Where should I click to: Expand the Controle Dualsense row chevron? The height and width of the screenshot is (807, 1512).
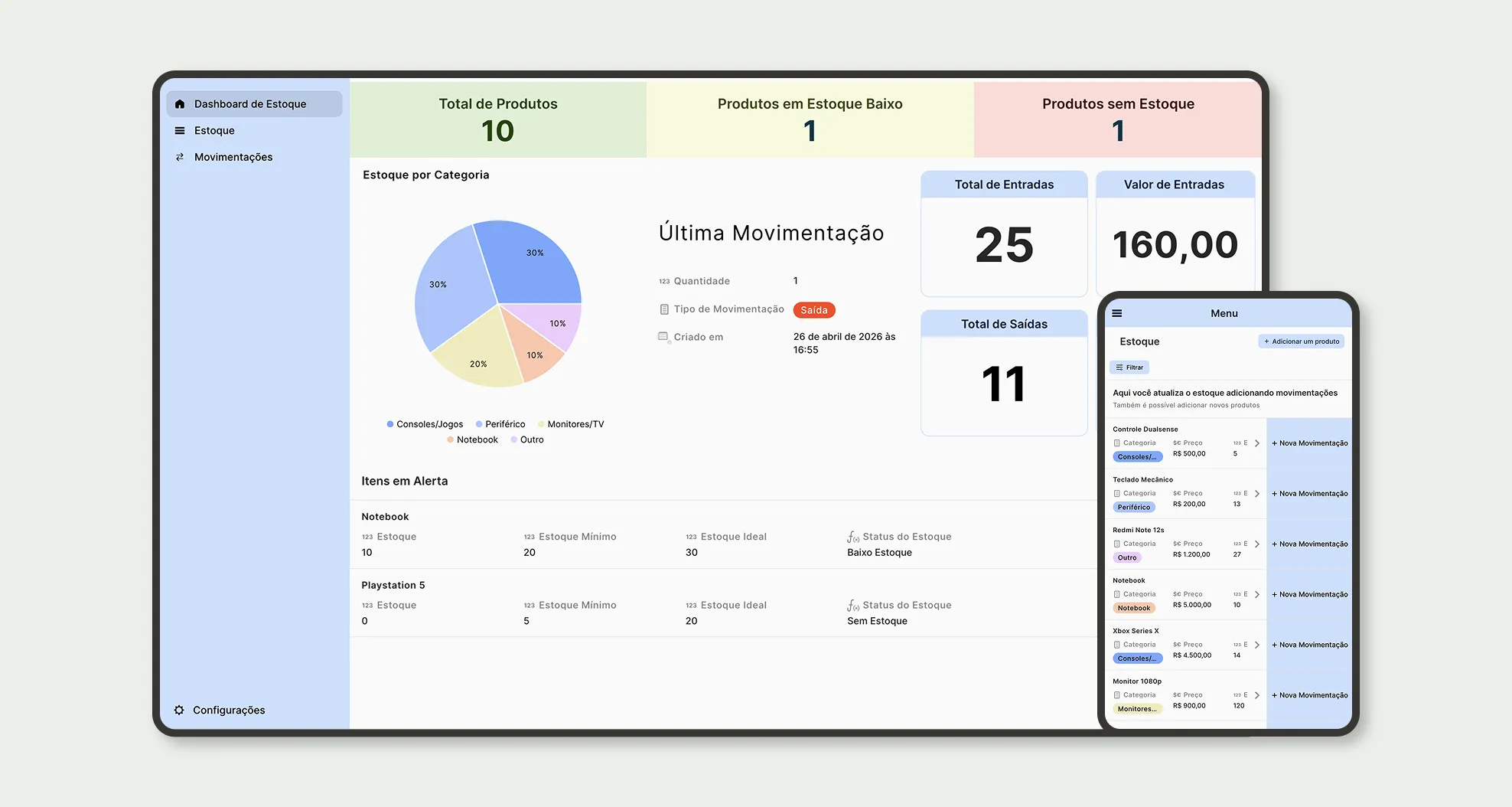1256,443
